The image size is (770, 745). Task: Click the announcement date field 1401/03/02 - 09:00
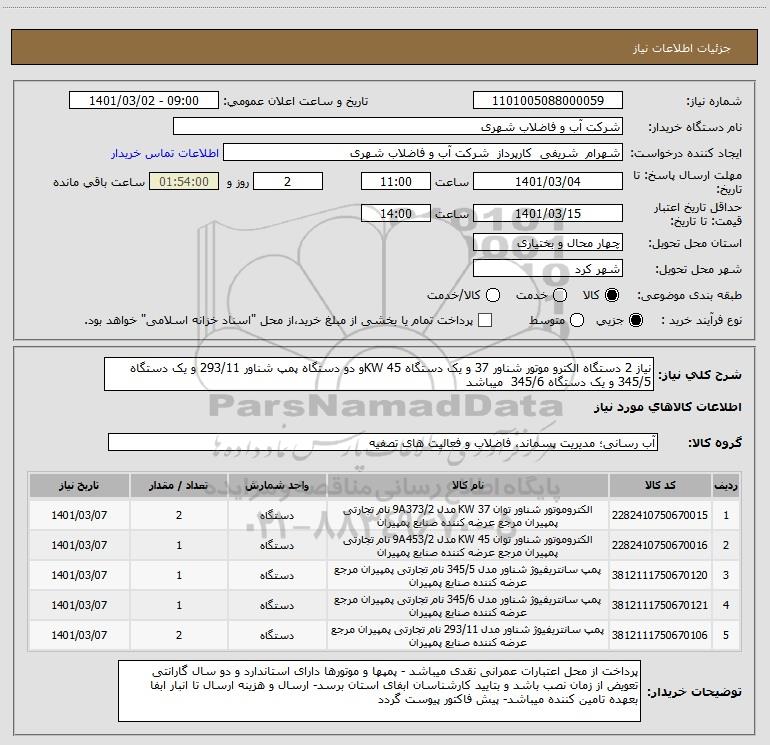(144, 101)
